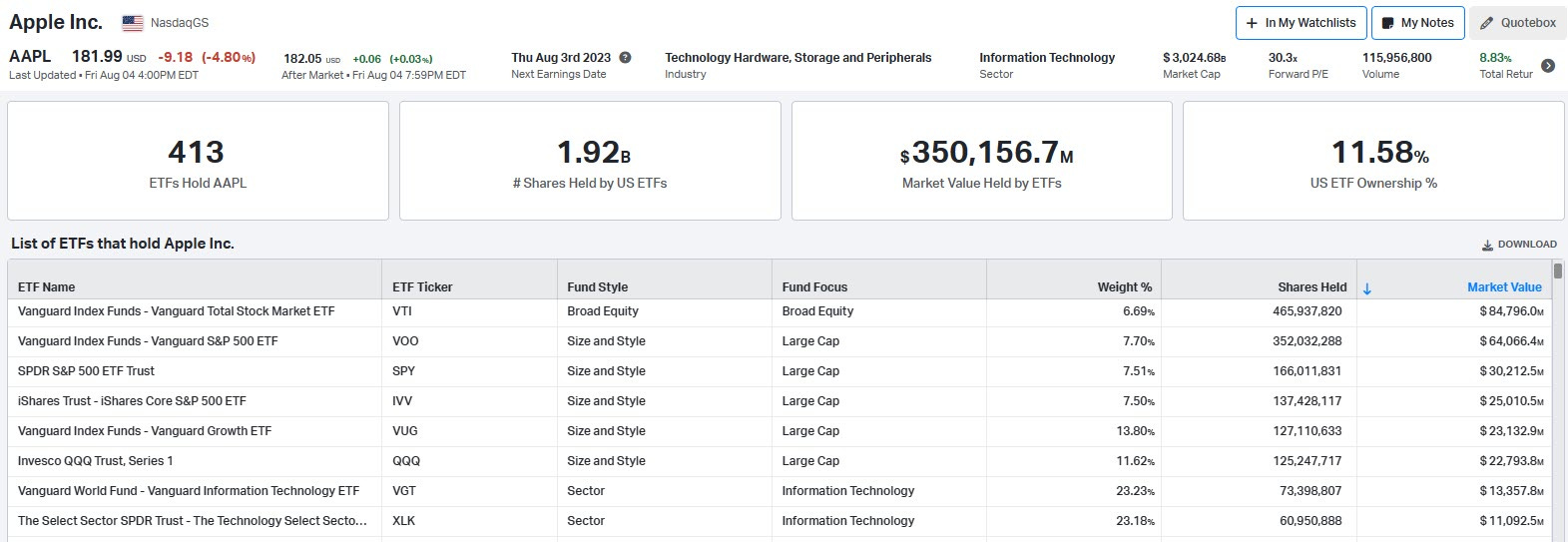Click the Large Cap focus in SPY row

[x=810, y=371]
